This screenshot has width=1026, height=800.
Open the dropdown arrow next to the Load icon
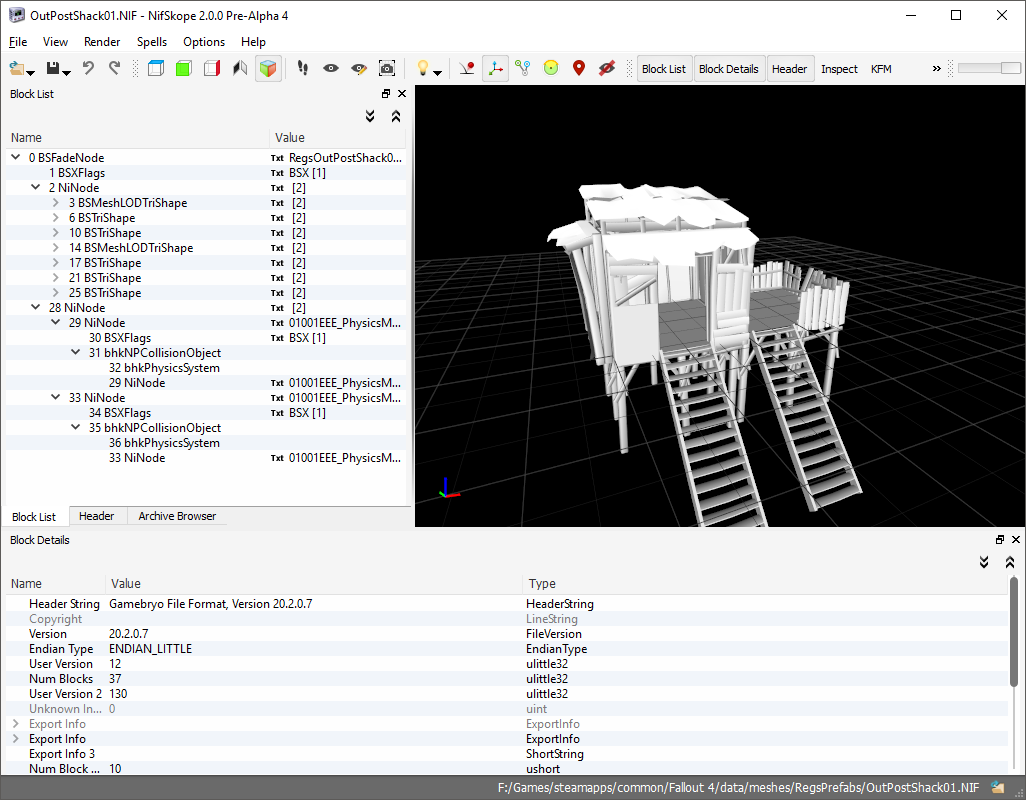31,73
